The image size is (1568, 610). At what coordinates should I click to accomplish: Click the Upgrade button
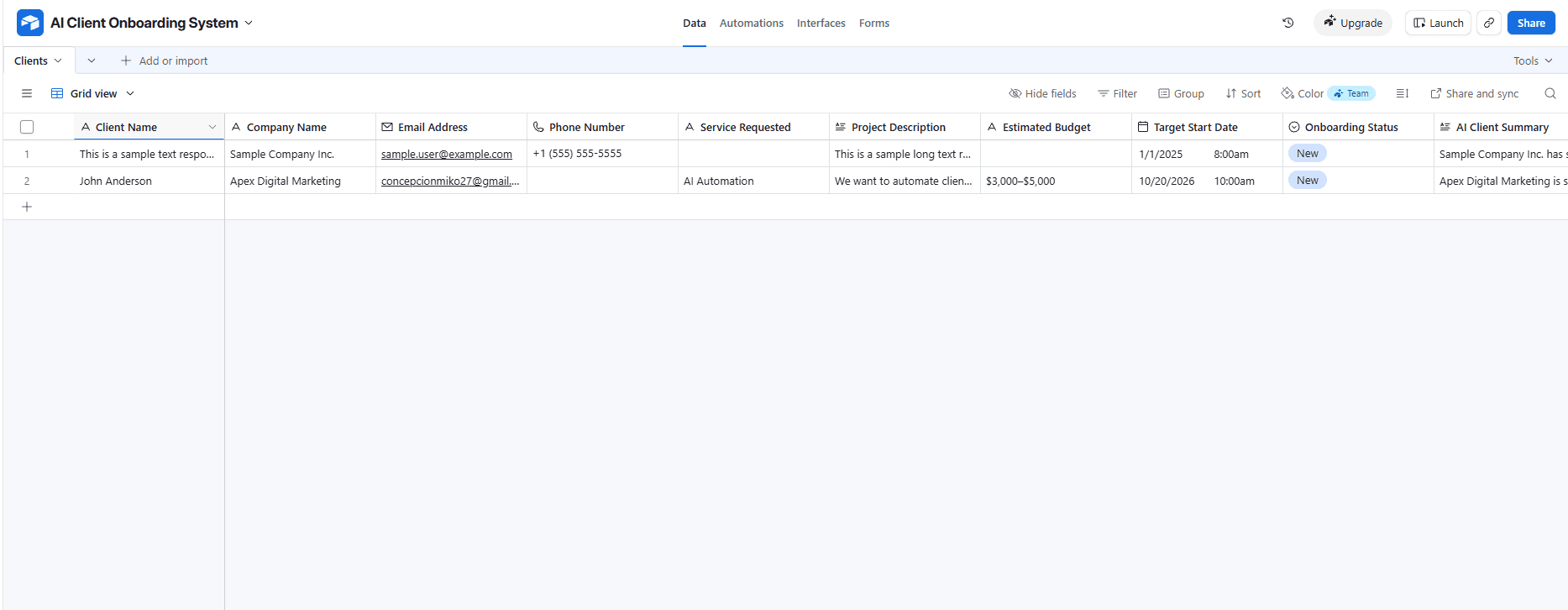(1353, 23)
